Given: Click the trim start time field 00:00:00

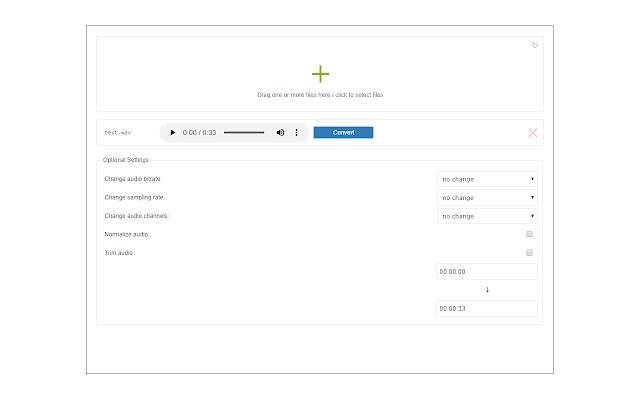Looking at the screenshot, I should coord(487,271).
